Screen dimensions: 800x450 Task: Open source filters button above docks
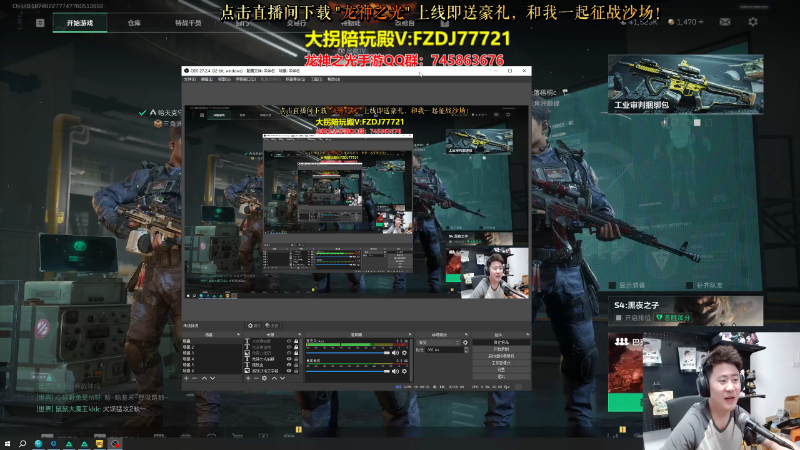click(272, 326)
